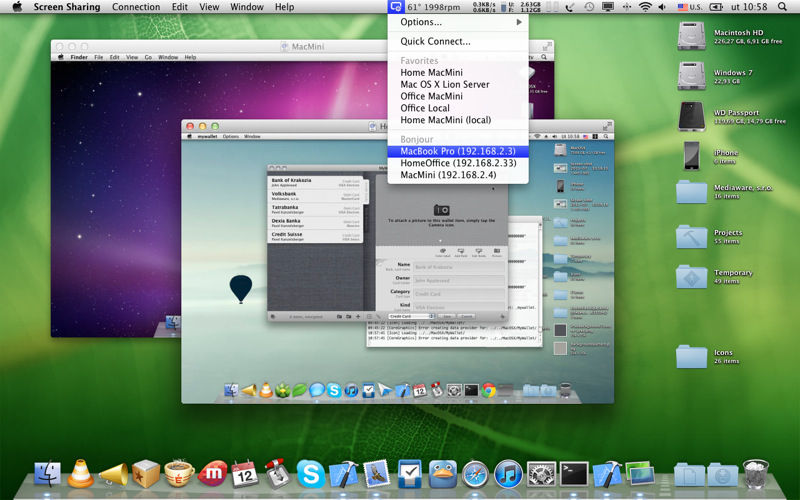This screenshot has width=800, height=500.
Task: Open the Options menu in front remote window
Action: tap(231, 136)
